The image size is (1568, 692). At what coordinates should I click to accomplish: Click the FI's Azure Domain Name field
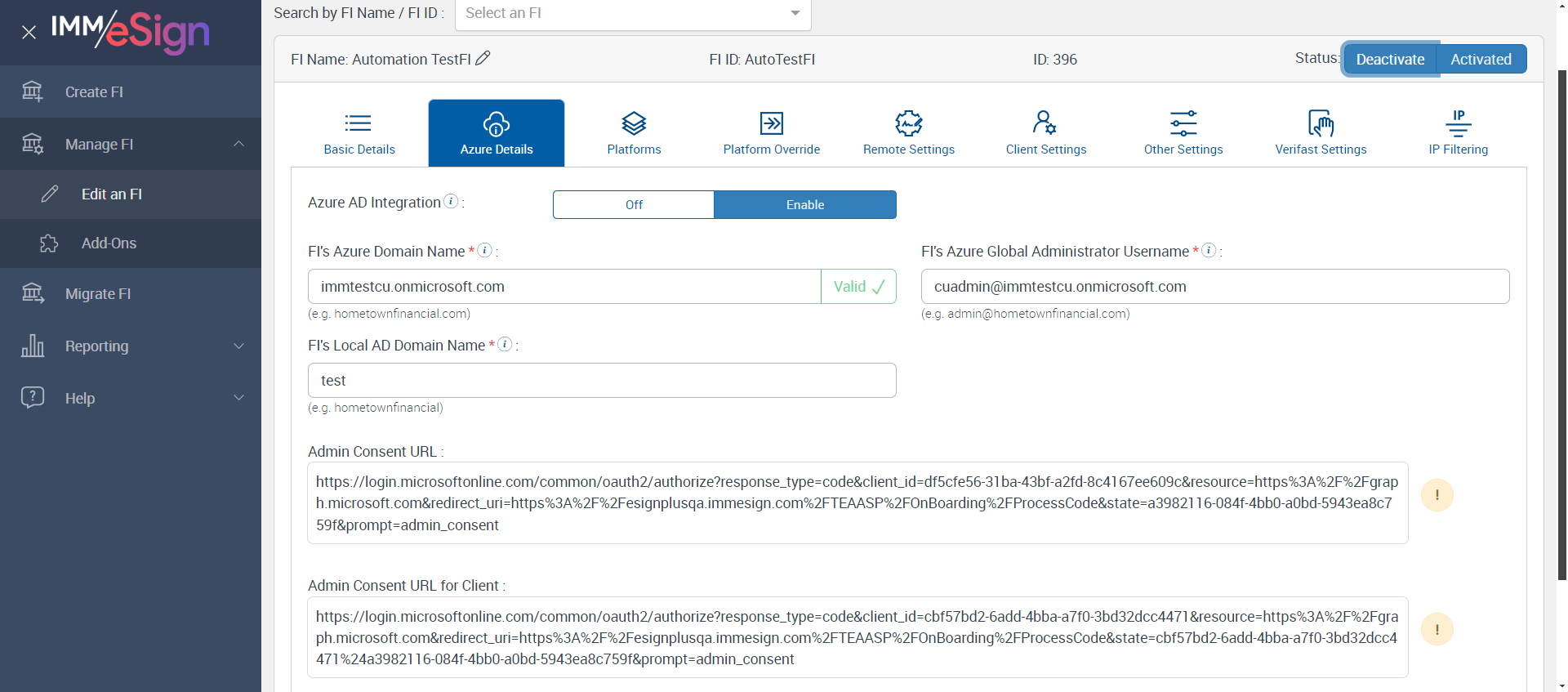tap(564, 287)
